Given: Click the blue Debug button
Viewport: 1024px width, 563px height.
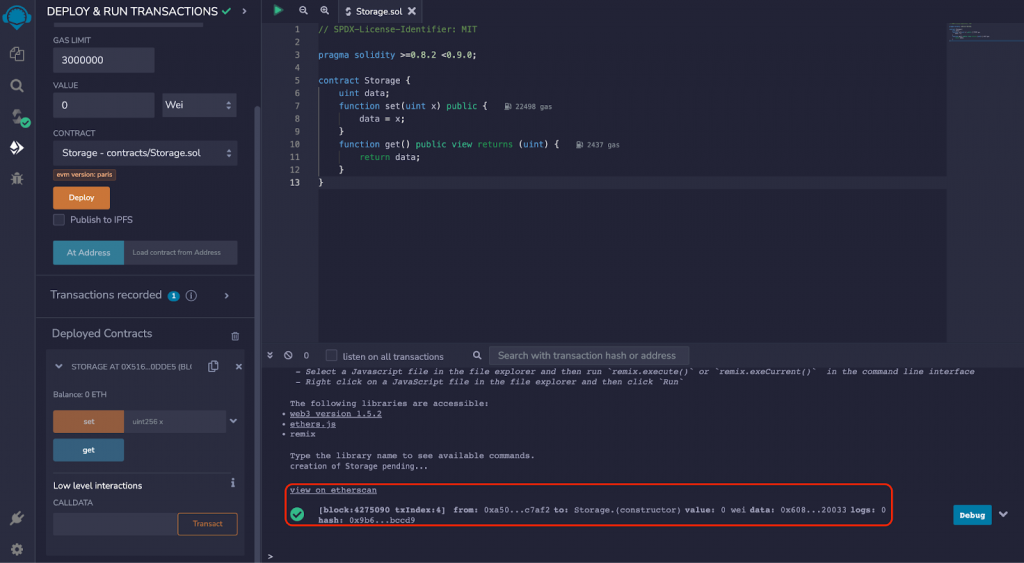Looking at the screenshot, I should point(972,515).
